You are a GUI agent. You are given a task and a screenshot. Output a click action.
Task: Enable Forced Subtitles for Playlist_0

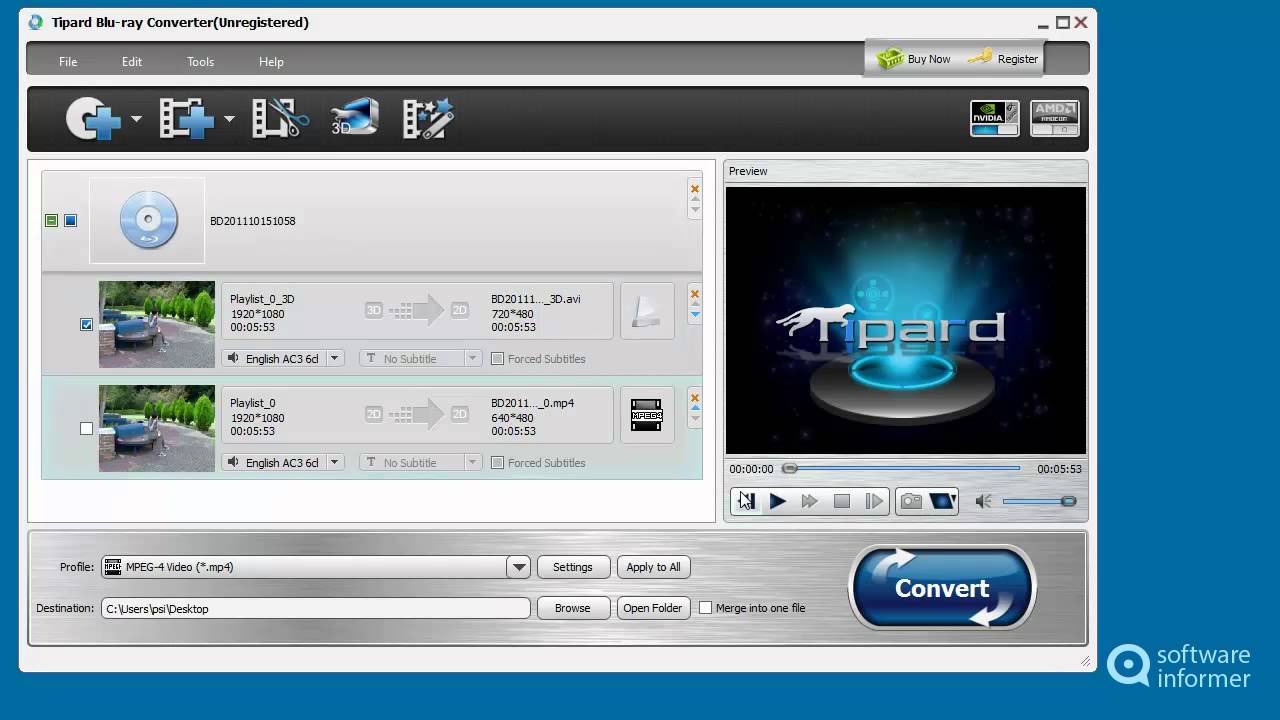pos(497,462)
